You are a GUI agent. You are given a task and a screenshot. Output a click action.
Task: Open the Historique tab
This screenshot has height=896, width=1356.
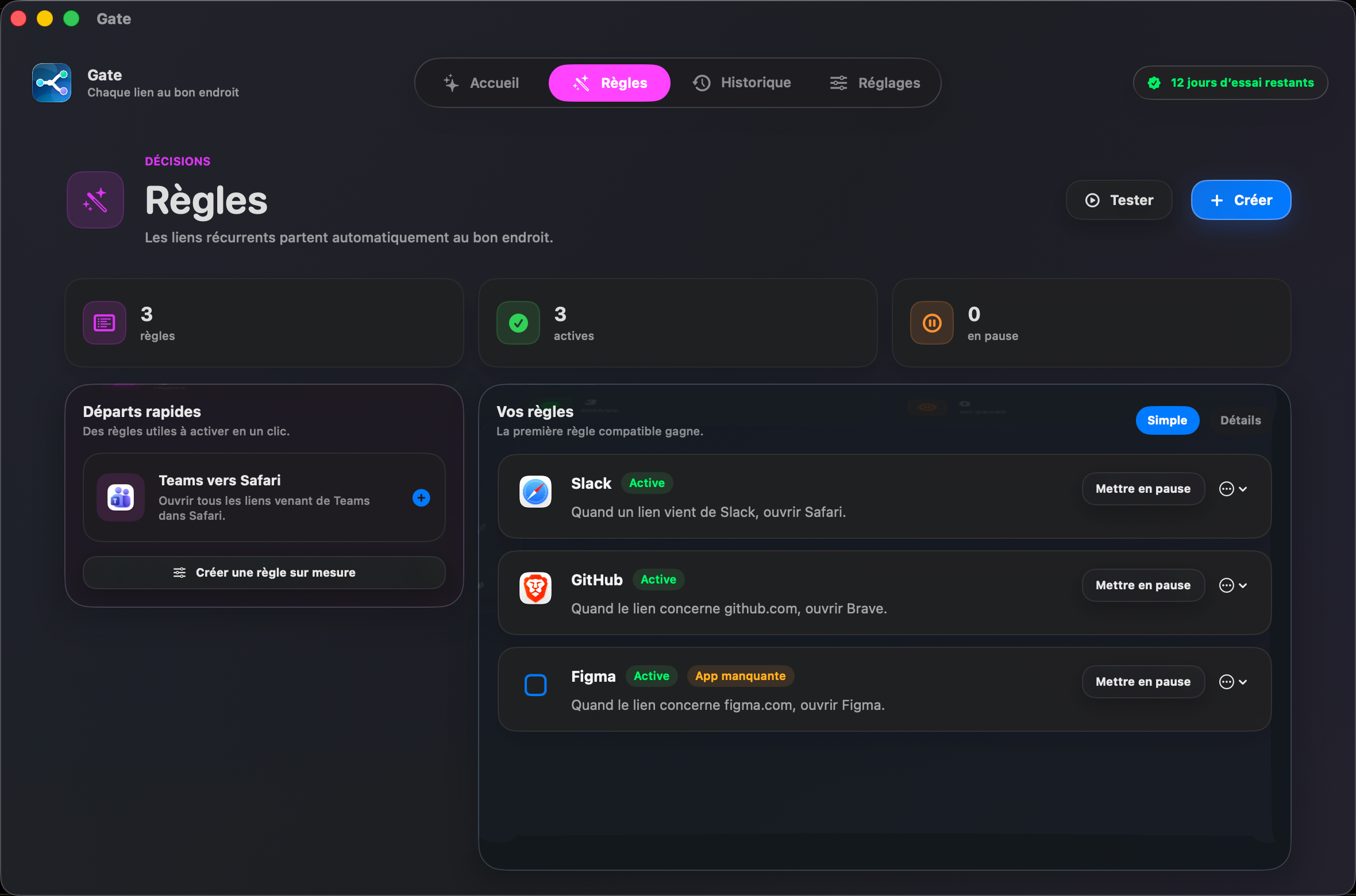click(742, 83)
